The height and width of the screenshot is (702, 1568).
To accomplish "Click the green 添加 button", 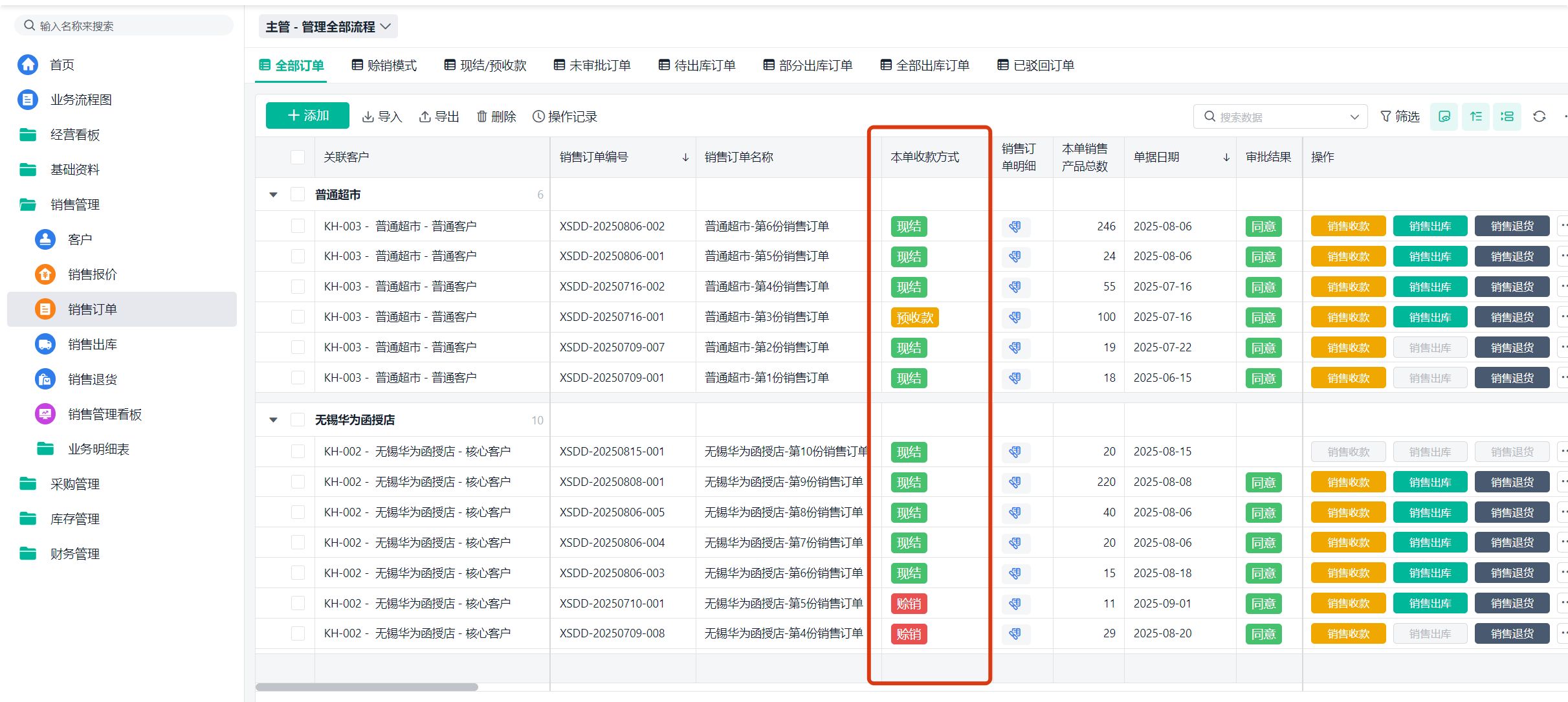I will click(307, 116).
